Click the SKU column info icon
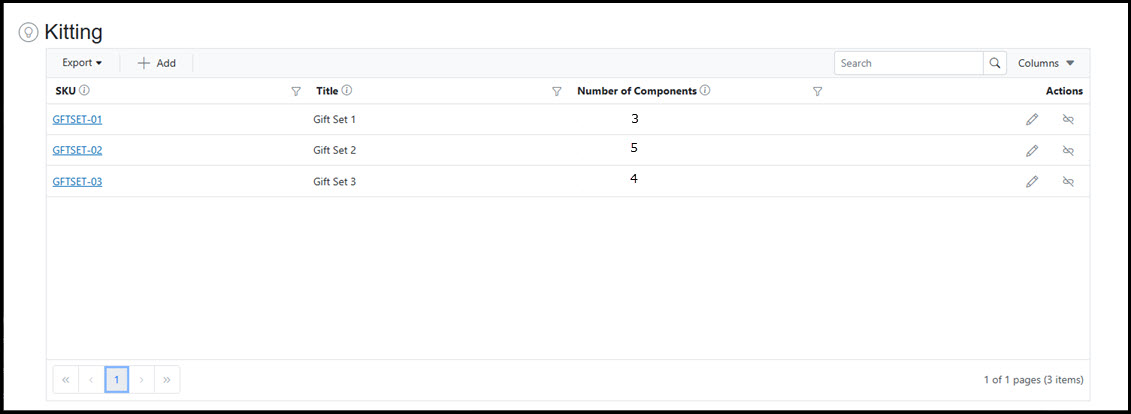 point(85,91)
